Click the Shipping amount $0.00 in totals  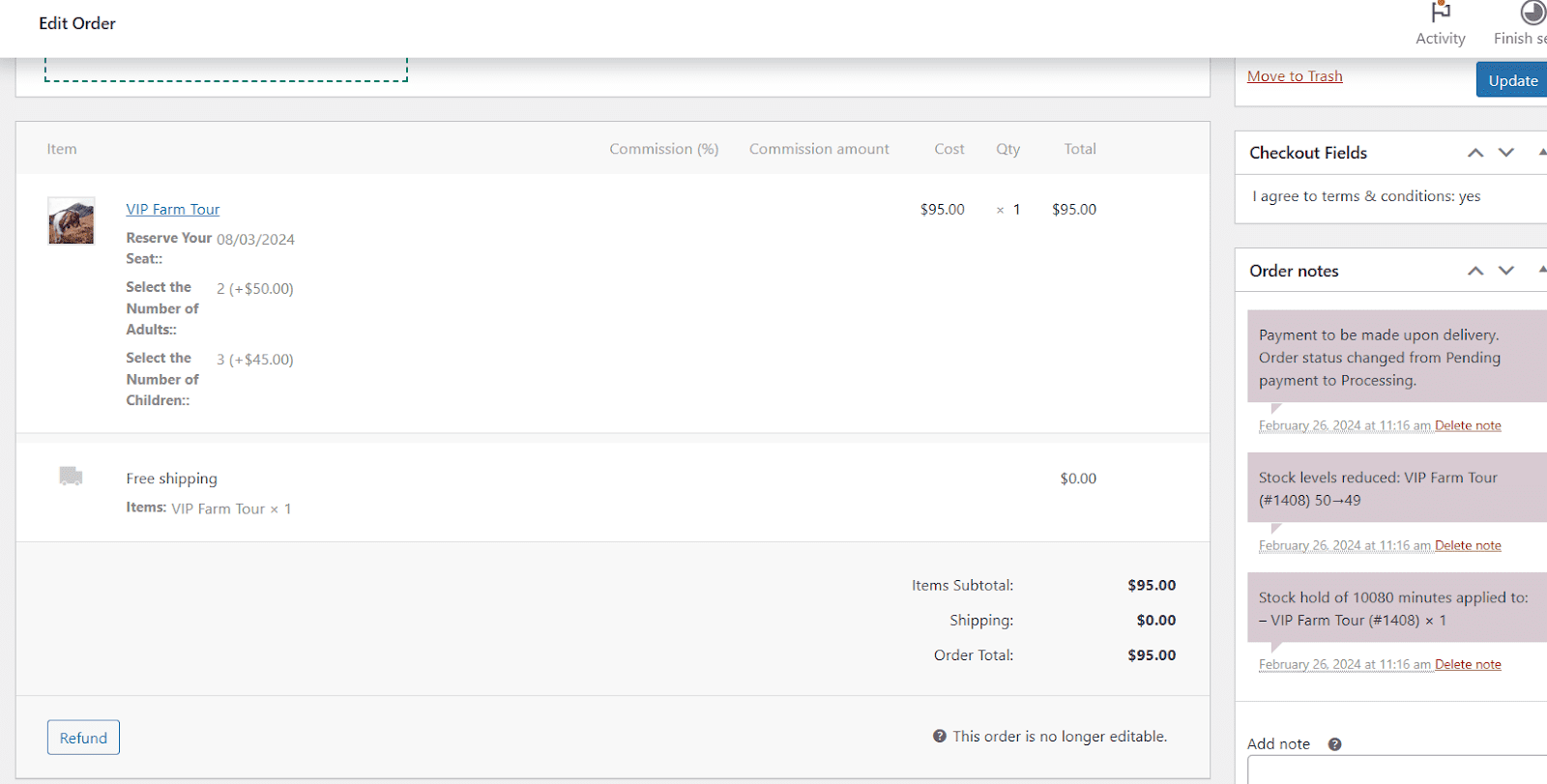[x=1156, y=621]
